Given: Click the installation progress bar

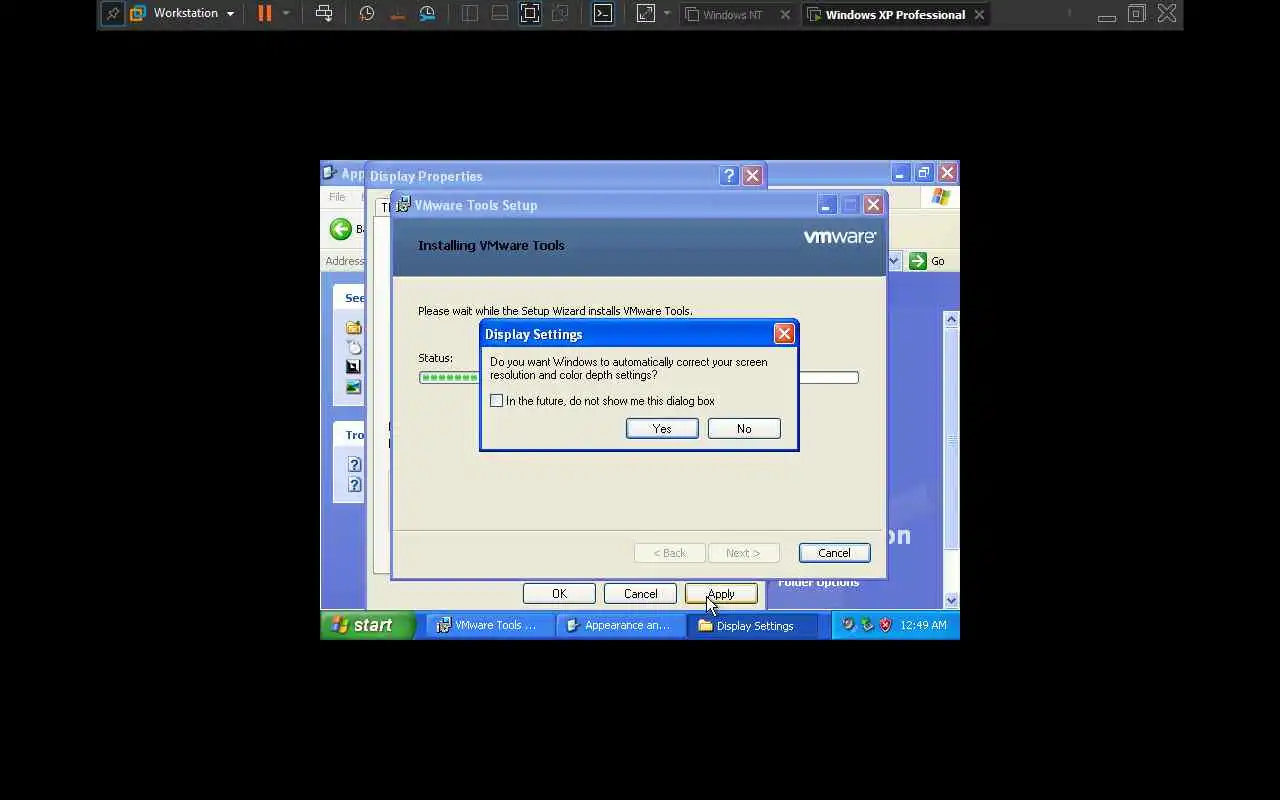Looking at the screenshot, I should (x=638, y=377).
